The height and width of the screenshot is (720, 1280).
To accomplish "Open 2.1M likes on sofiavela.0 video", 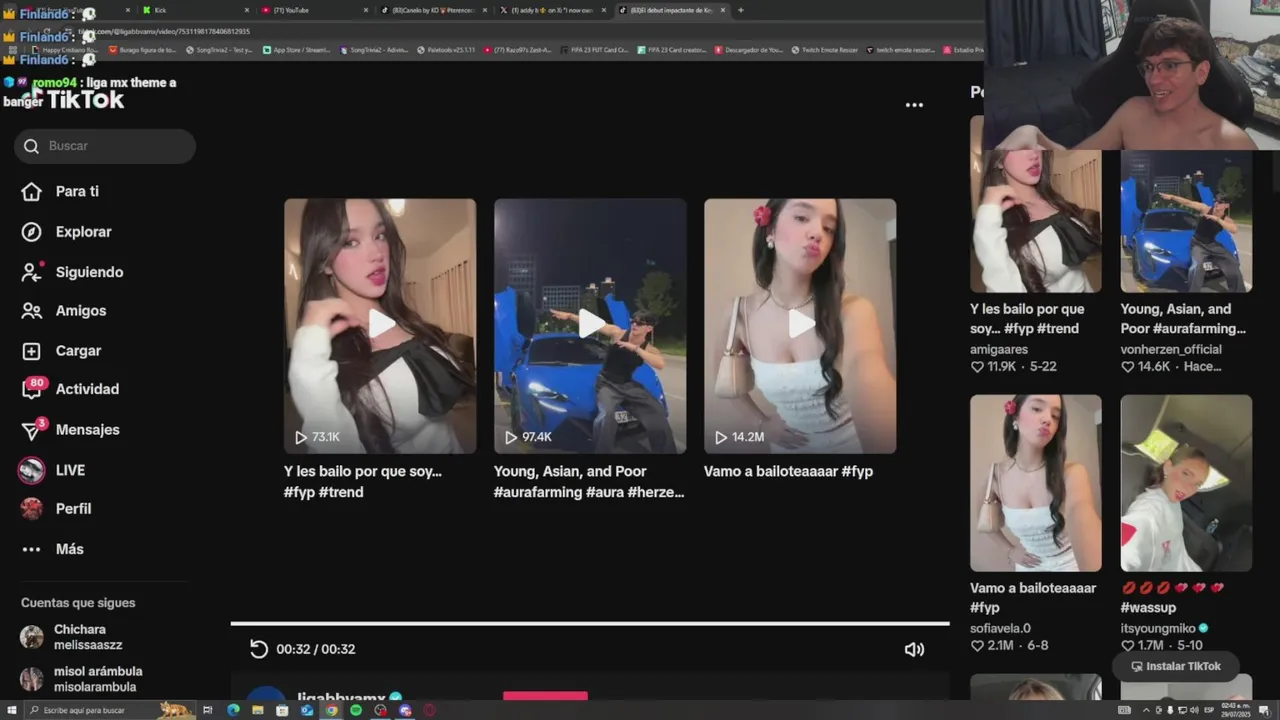I will coord(992,646).
